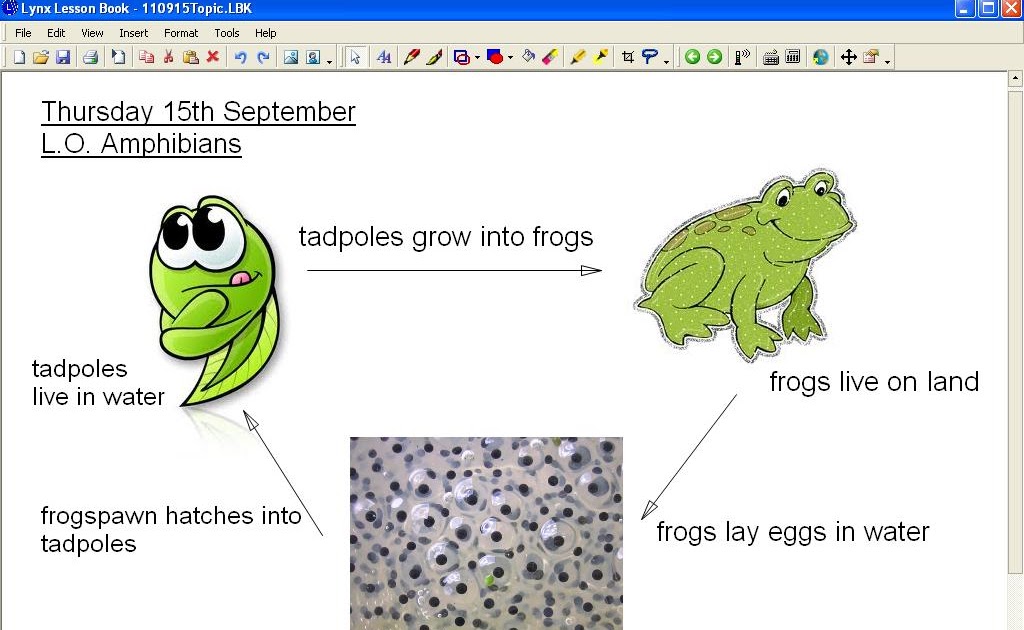Minimize the Lynx Lesson Book window
The height and width of the screenshot is (630, 1024).
[964, 8]
